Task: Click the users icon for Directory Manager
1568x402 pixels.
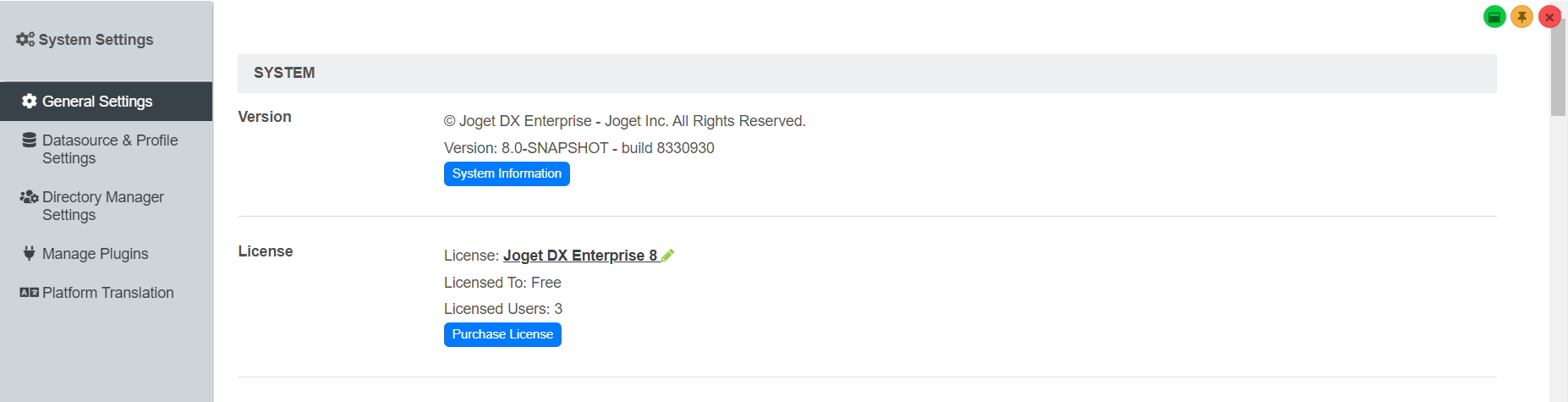Action: (29, 197)
